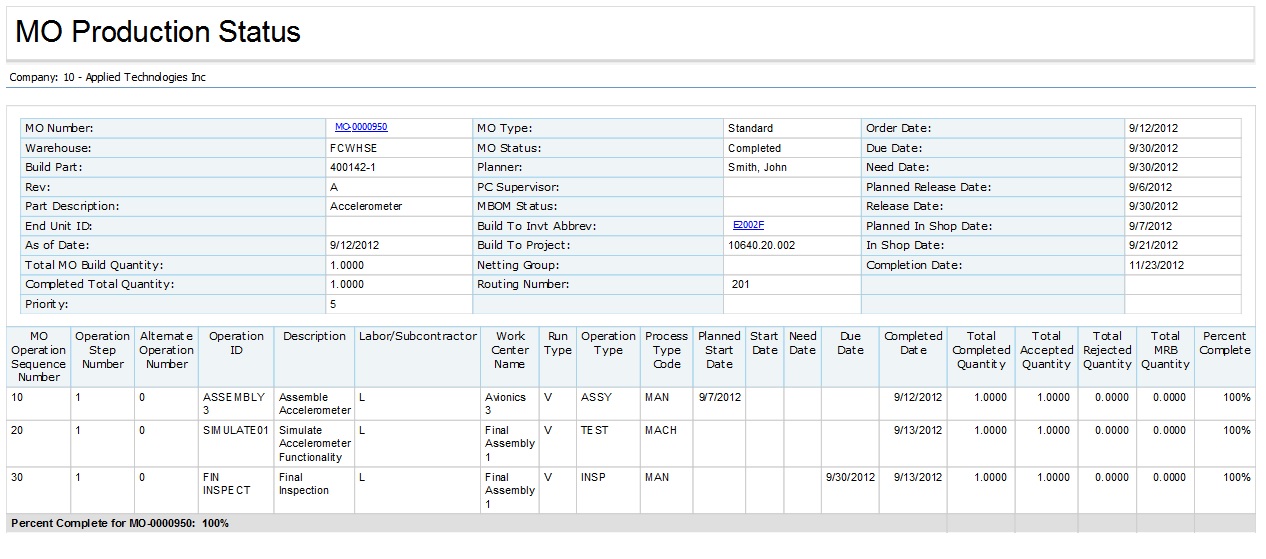Open the MO-0000950 order link
Image resolution: width=1266 pixels, height=559 pixels.
tap(360, 128)
